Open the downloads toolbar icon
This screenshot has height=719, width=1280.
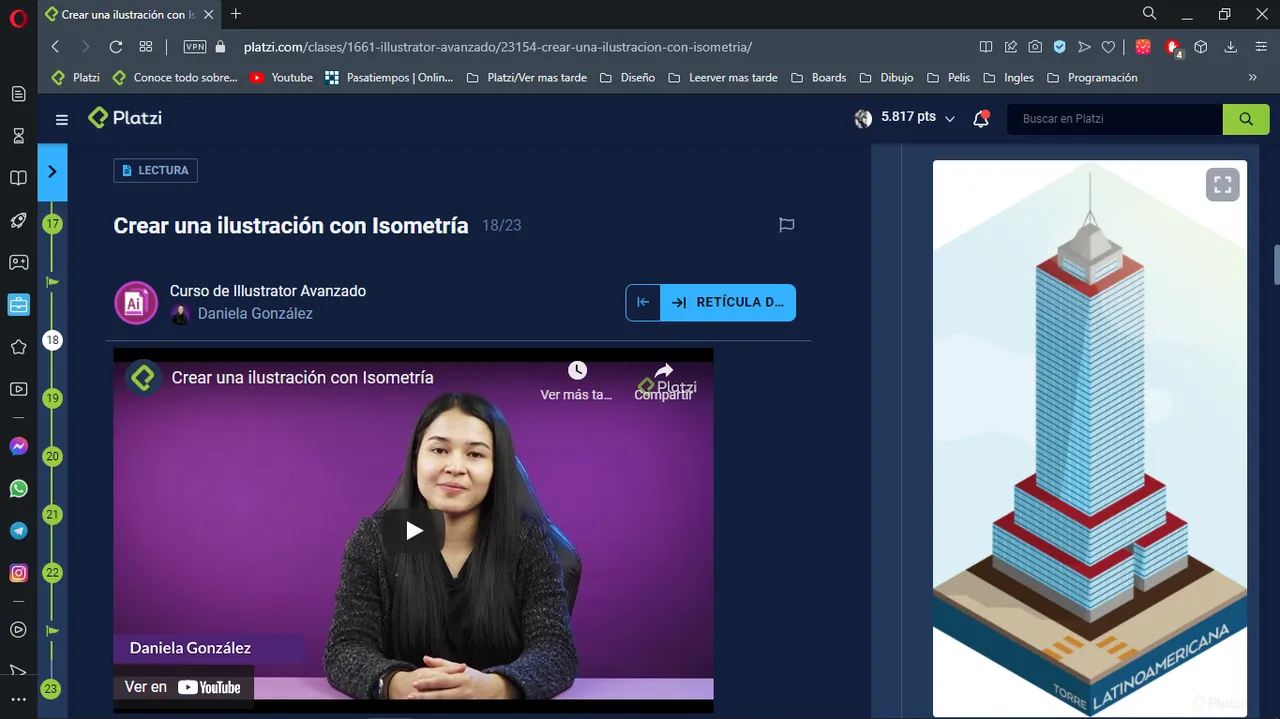pos(1231,47)
